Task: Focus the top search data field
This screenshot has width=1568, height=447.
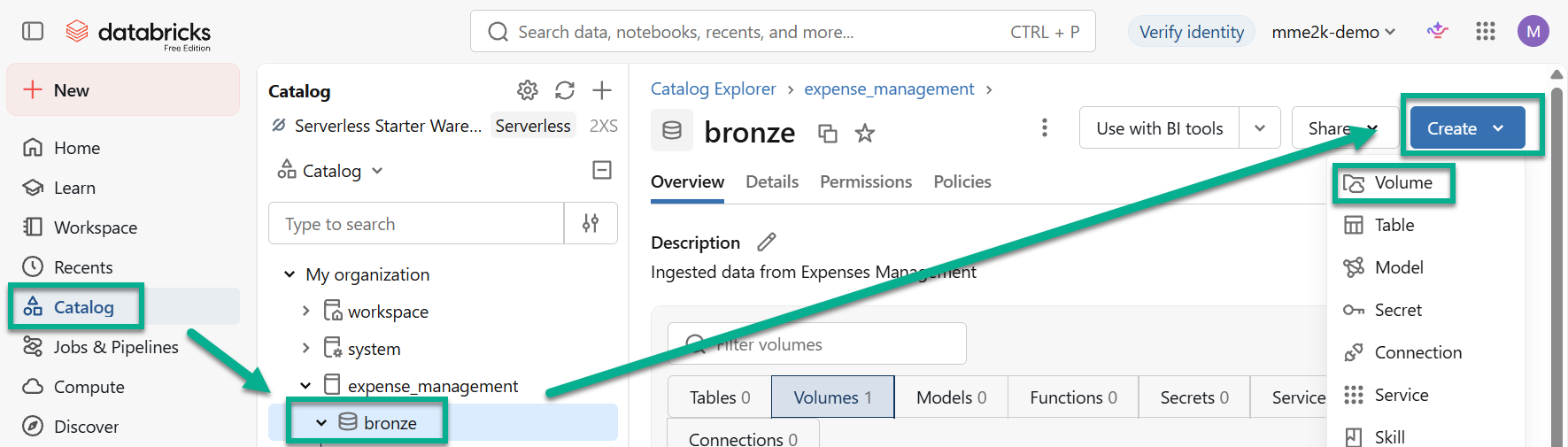Action: pos(783,32)
